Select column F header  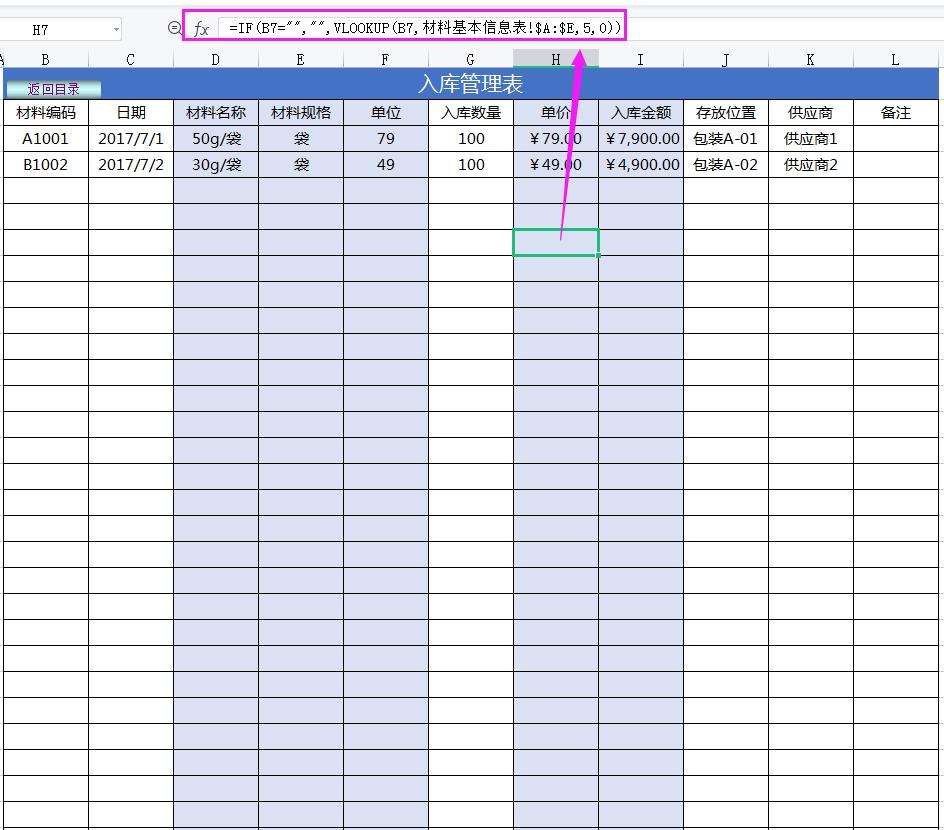(x=385, y=60)
